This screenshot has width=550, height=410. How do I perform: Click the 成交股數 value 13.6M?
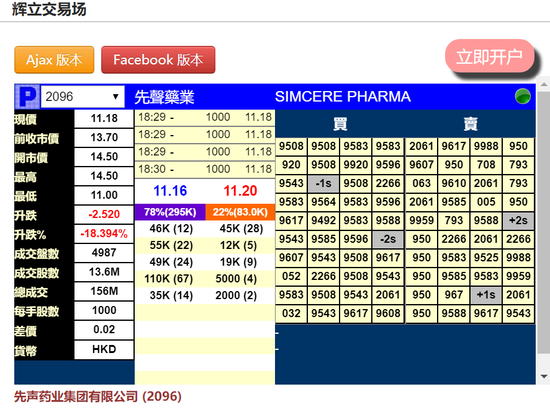coord(104,272)
